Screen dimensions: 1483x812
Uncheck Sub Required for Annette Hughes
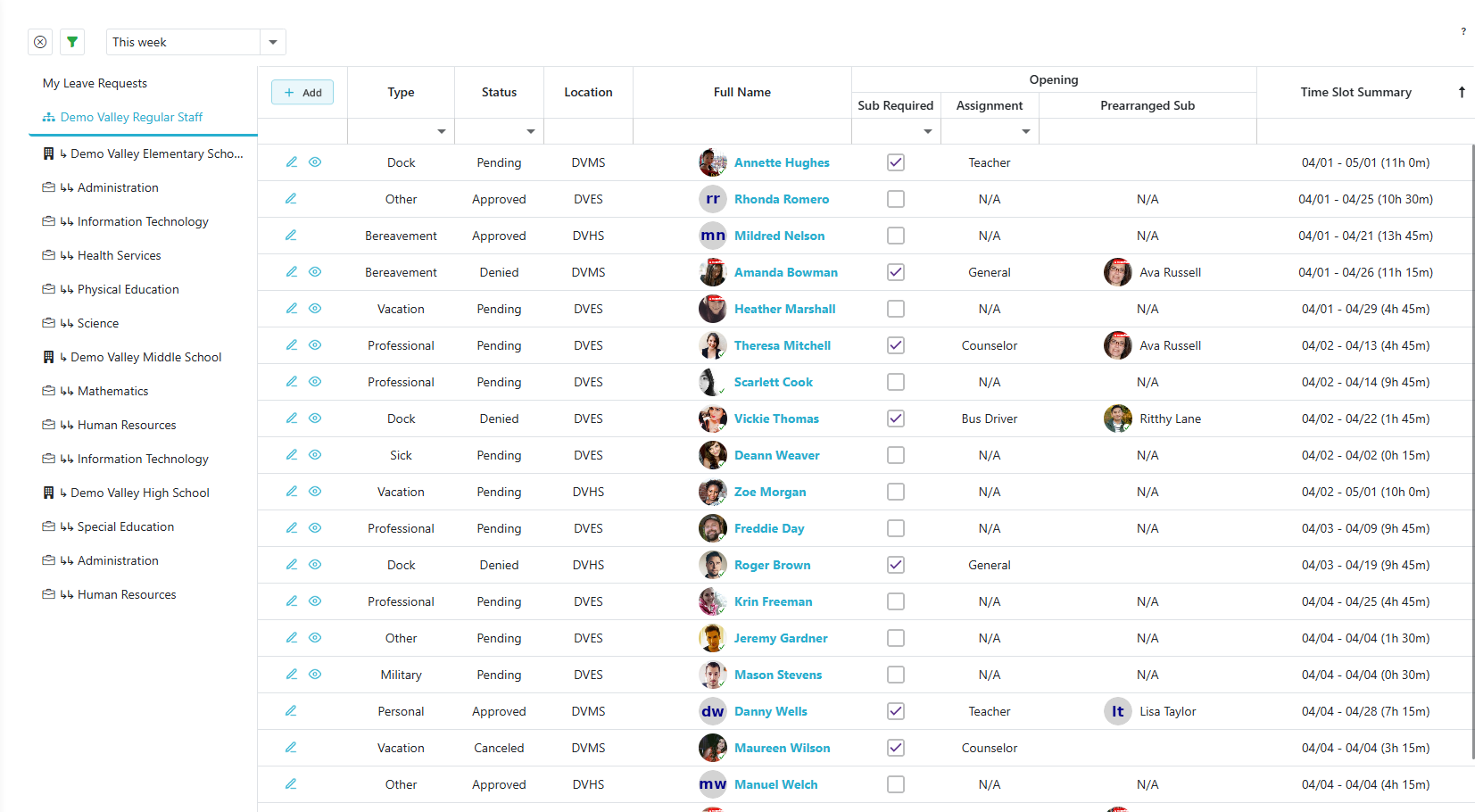pyautogui.click(x=896, y=162)
